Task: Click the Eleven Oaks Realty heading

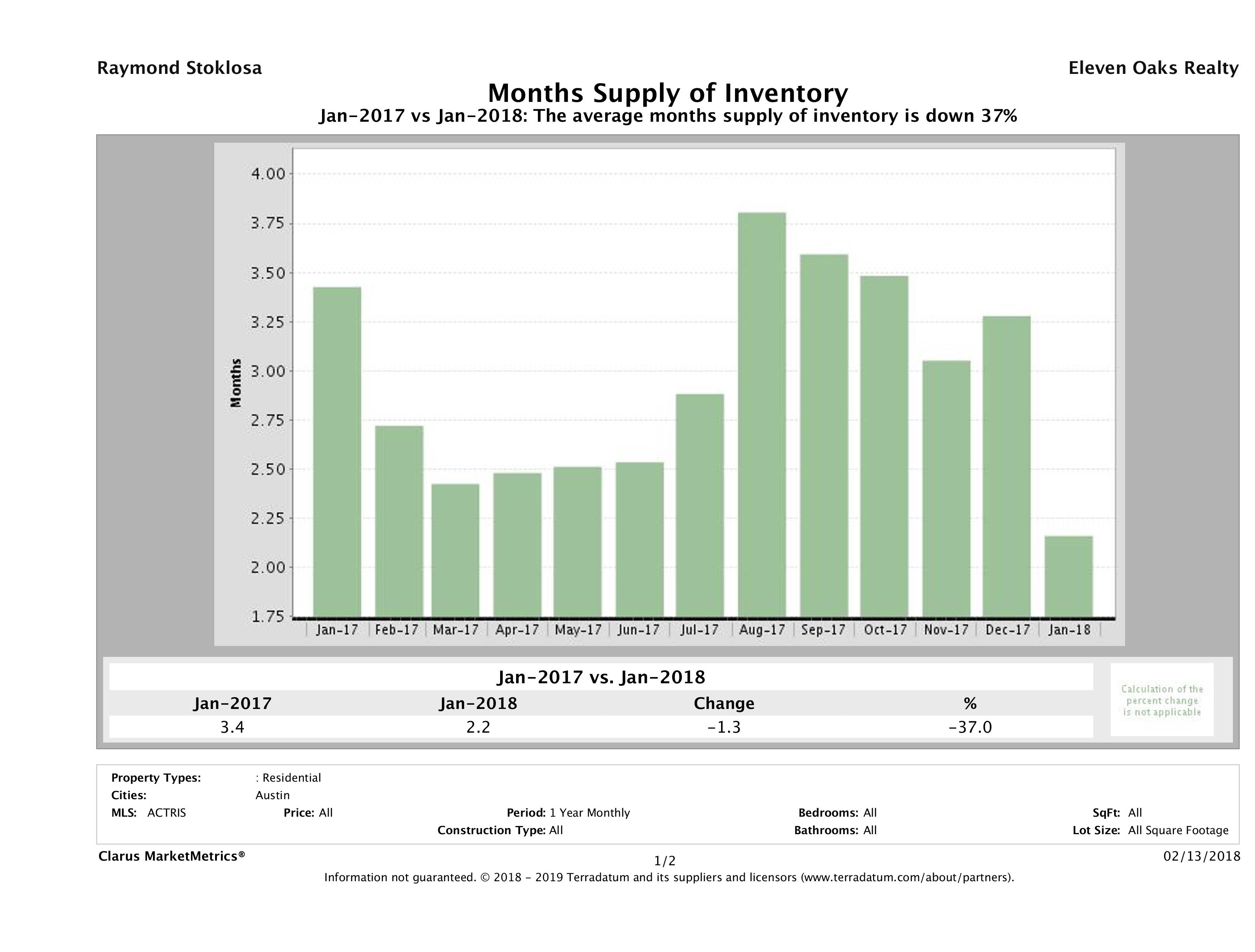Action: 1153,68
